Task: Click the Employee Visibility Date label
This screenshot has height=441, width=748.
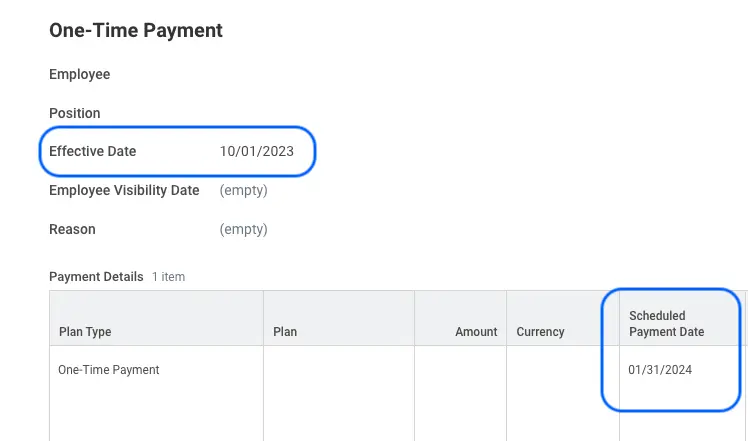Action: click(124, 190)
